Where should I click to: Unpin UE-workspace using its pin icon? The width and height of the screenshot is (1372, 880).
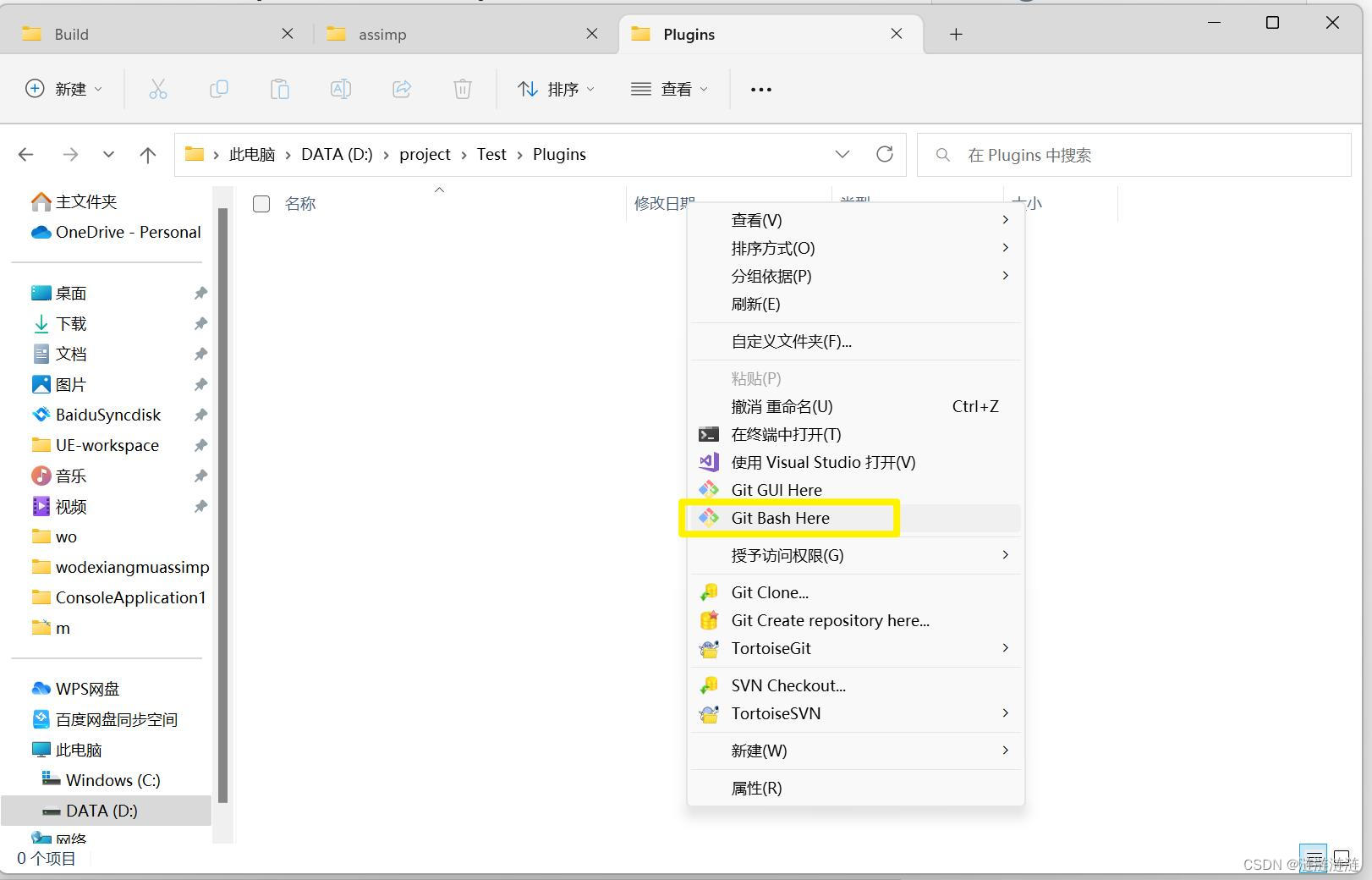(x=200, y=446)
